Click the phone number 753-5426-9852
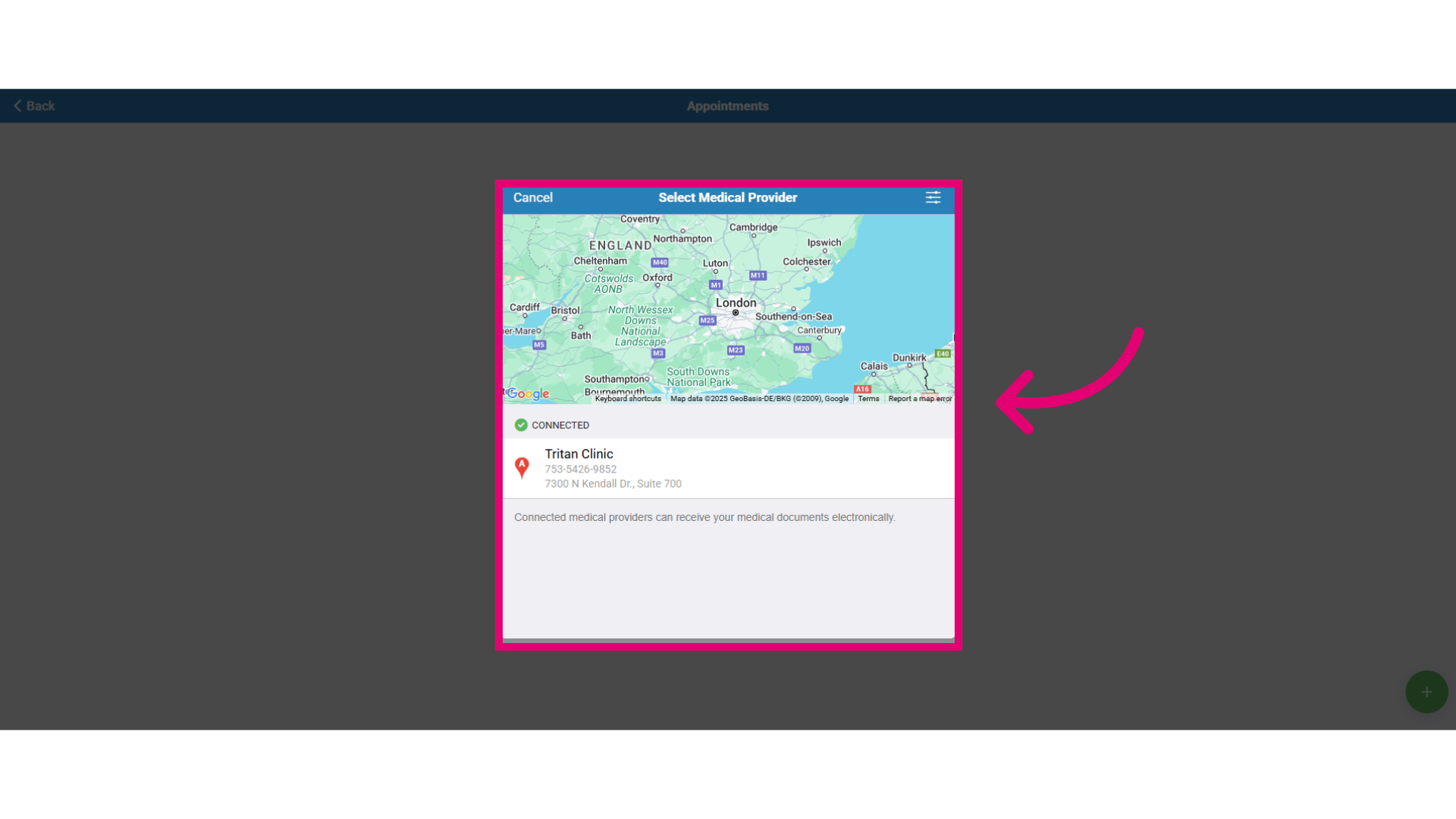Viewport: 1456px width, 819px height. coord(581,469)
